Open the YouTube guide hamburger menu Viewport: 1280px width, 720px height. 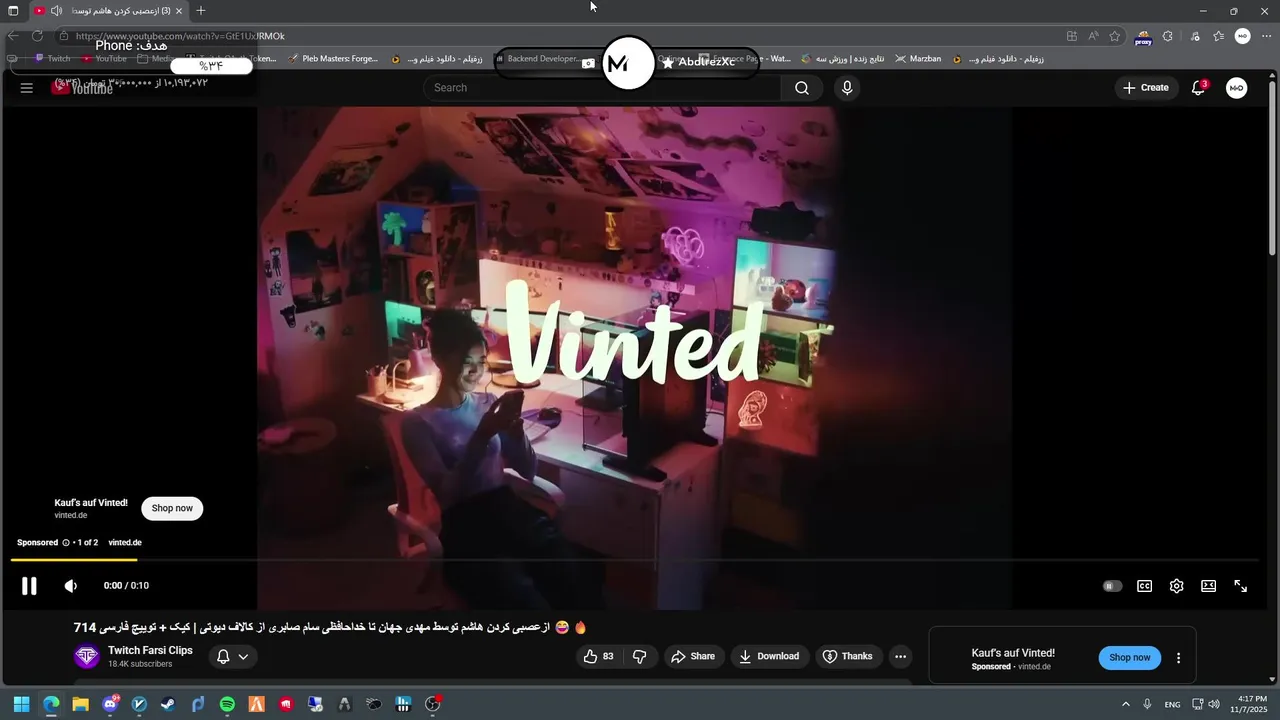point(27,88)
